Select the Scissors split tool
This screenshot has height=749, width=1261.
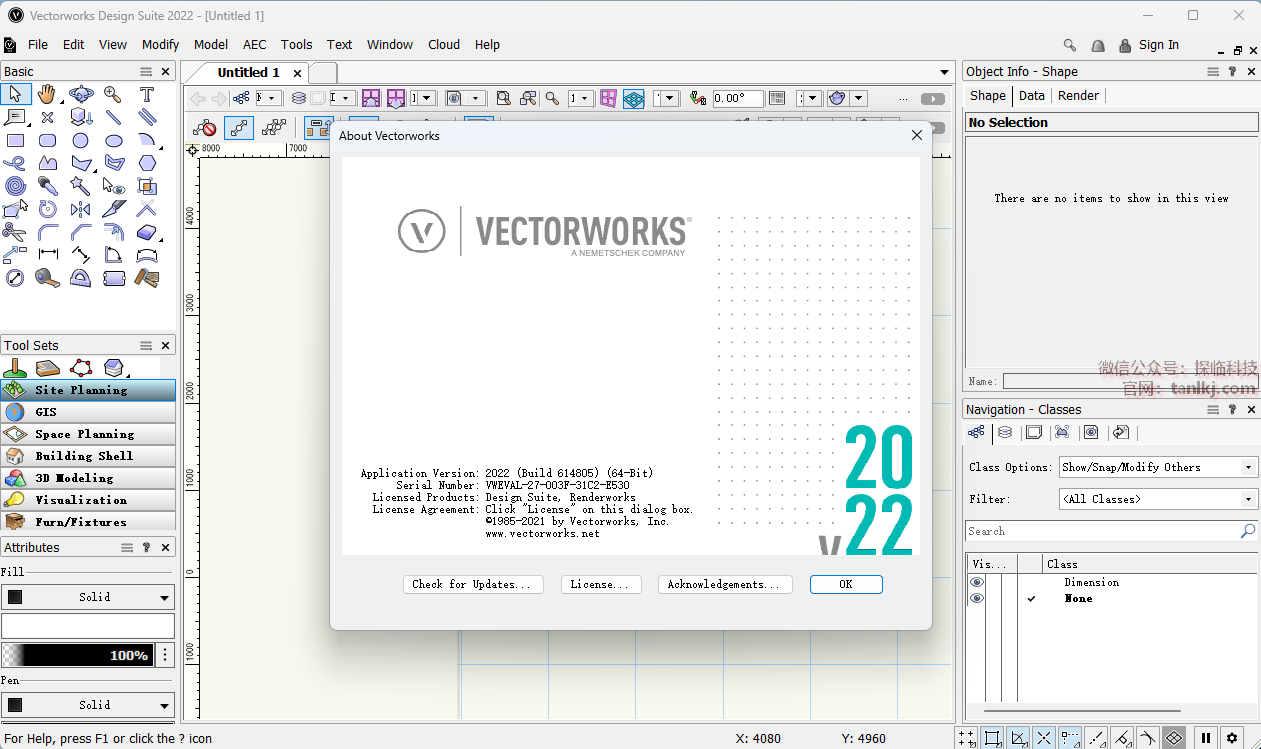coord(14,232)
